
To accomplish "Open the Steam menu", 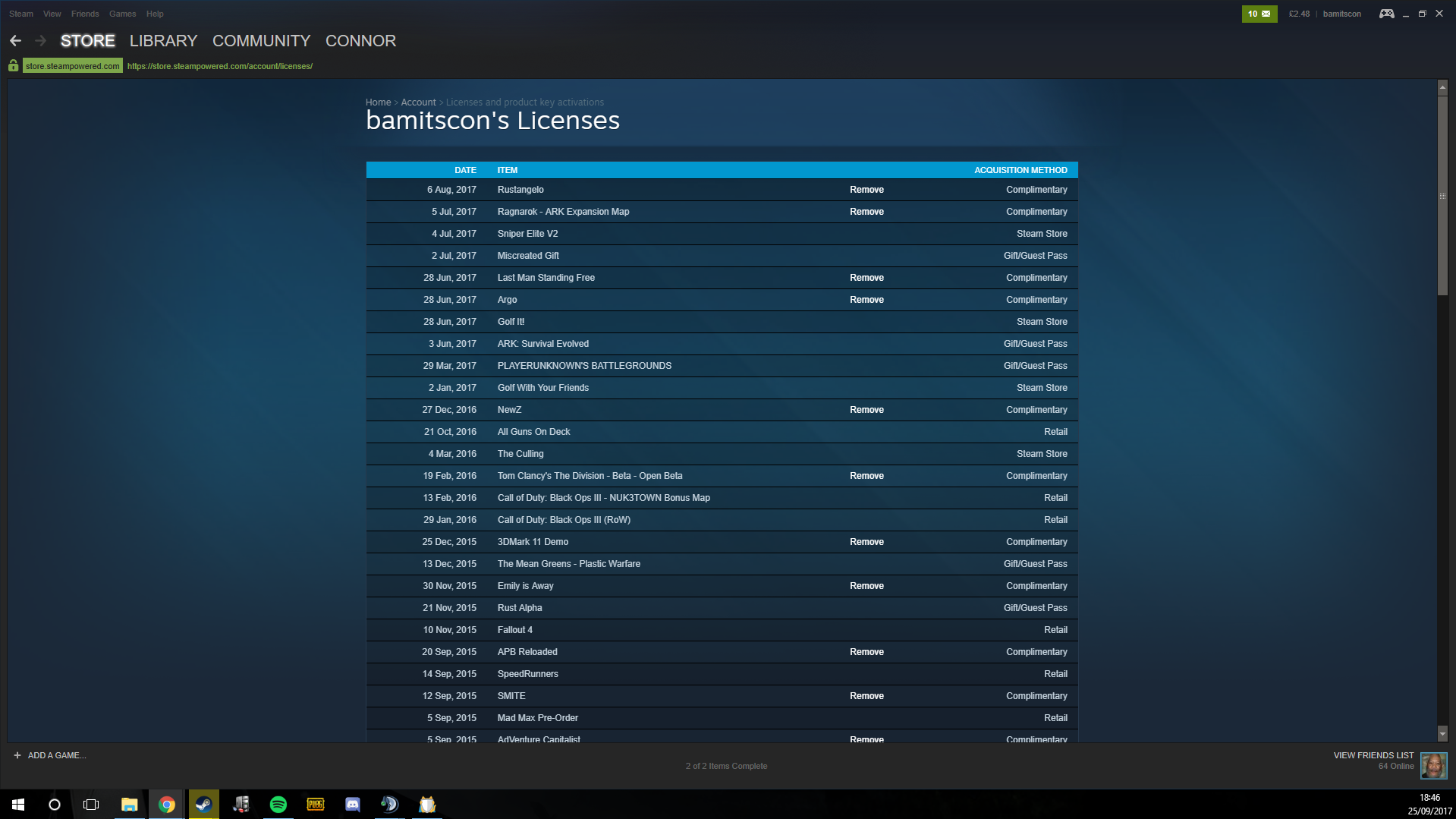I will (x=21, y=14).
